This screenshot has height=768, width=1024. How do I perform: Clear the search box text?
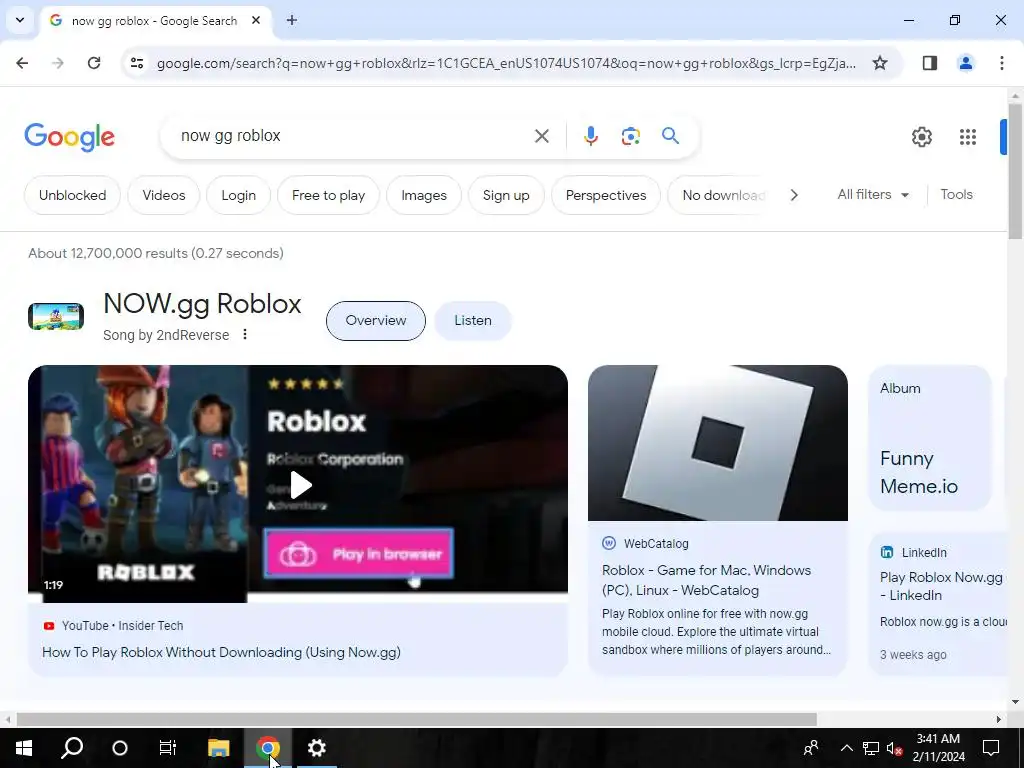(x=541, y=136)
